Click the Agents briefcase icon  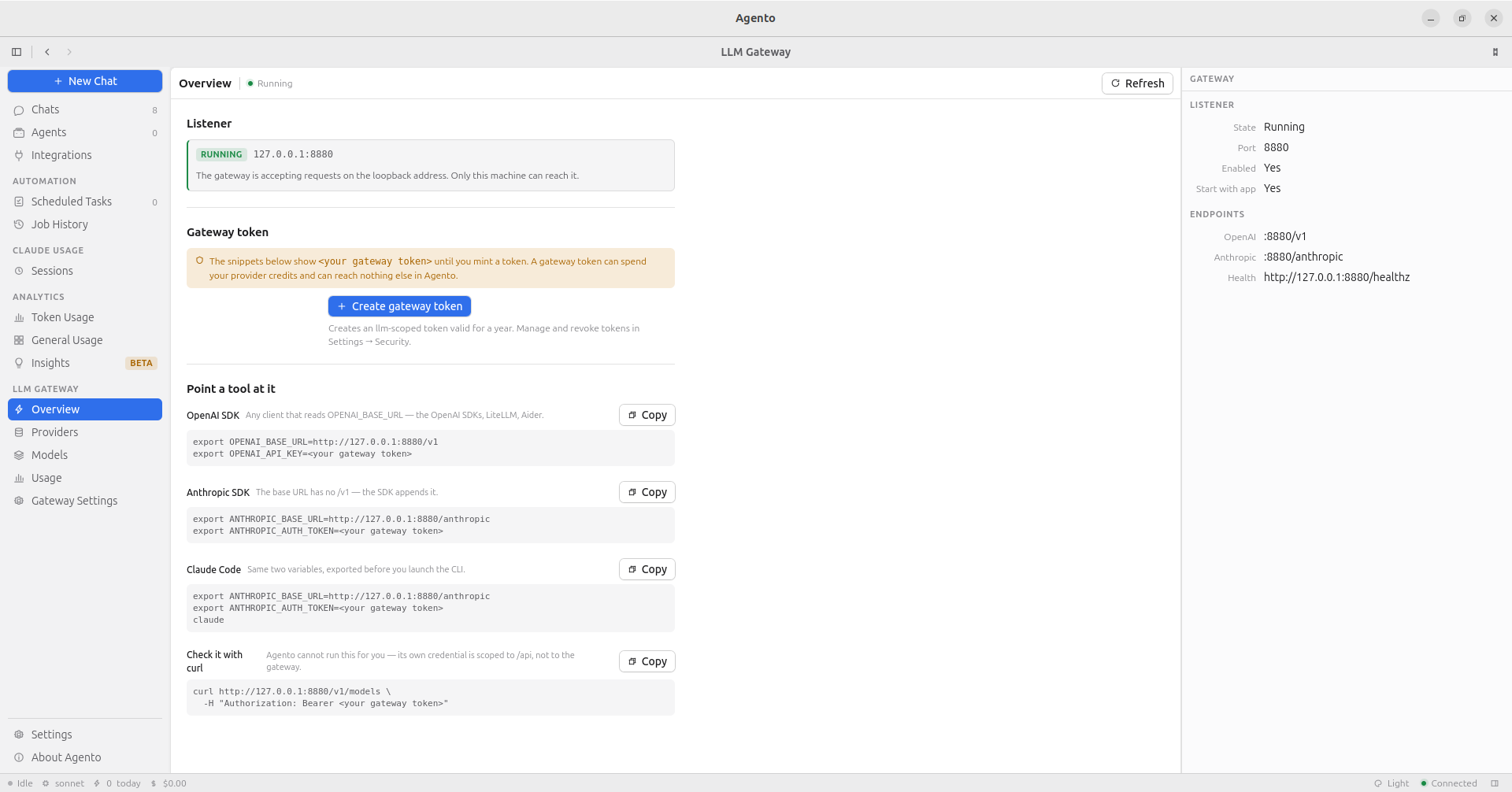pyautogui.click(x=19, y=132)
